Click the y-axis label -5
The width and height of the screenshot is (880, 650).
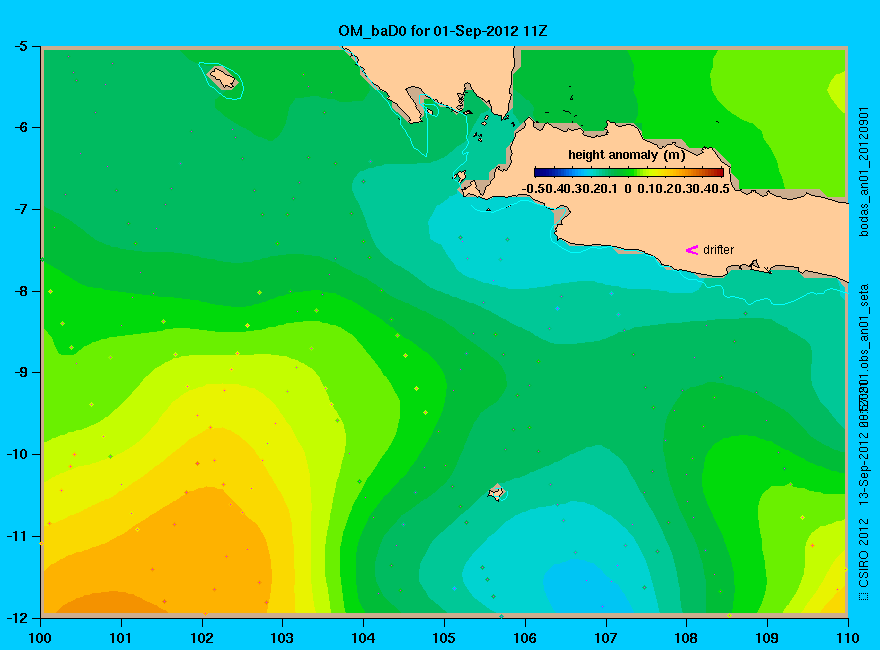21,46
